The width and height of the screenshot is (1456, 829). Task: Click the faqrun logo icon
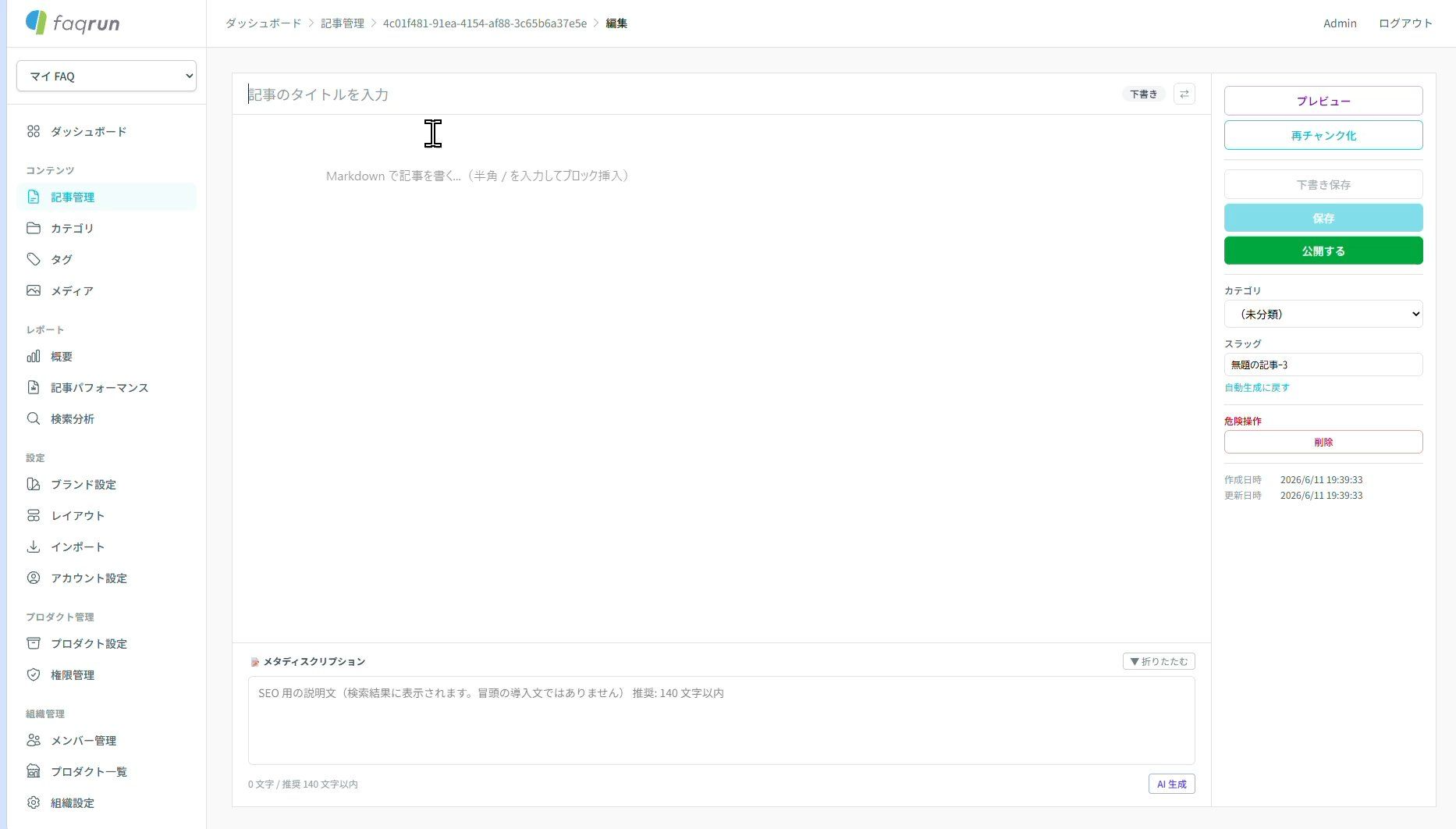pos(37,22)
